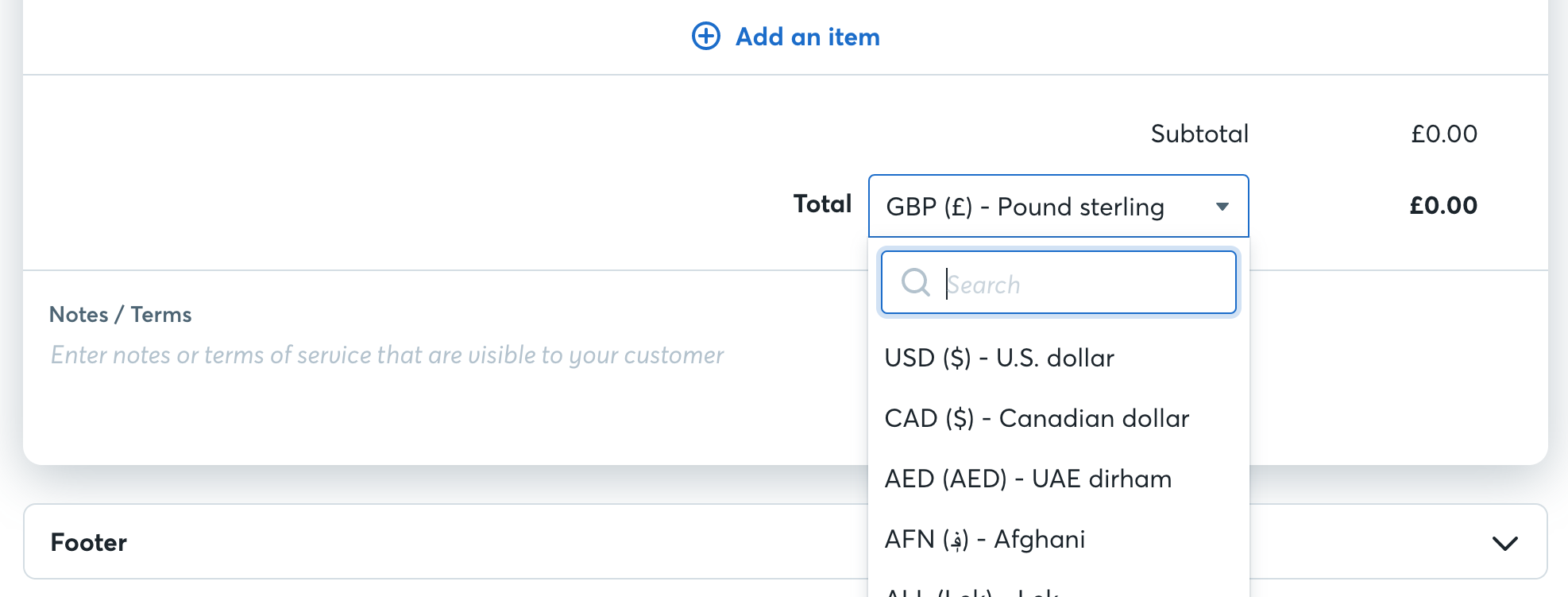Select USD ($) - U.S. dollar option
The height and width of the screenshot is (597, 1568).
click(999, 358)
